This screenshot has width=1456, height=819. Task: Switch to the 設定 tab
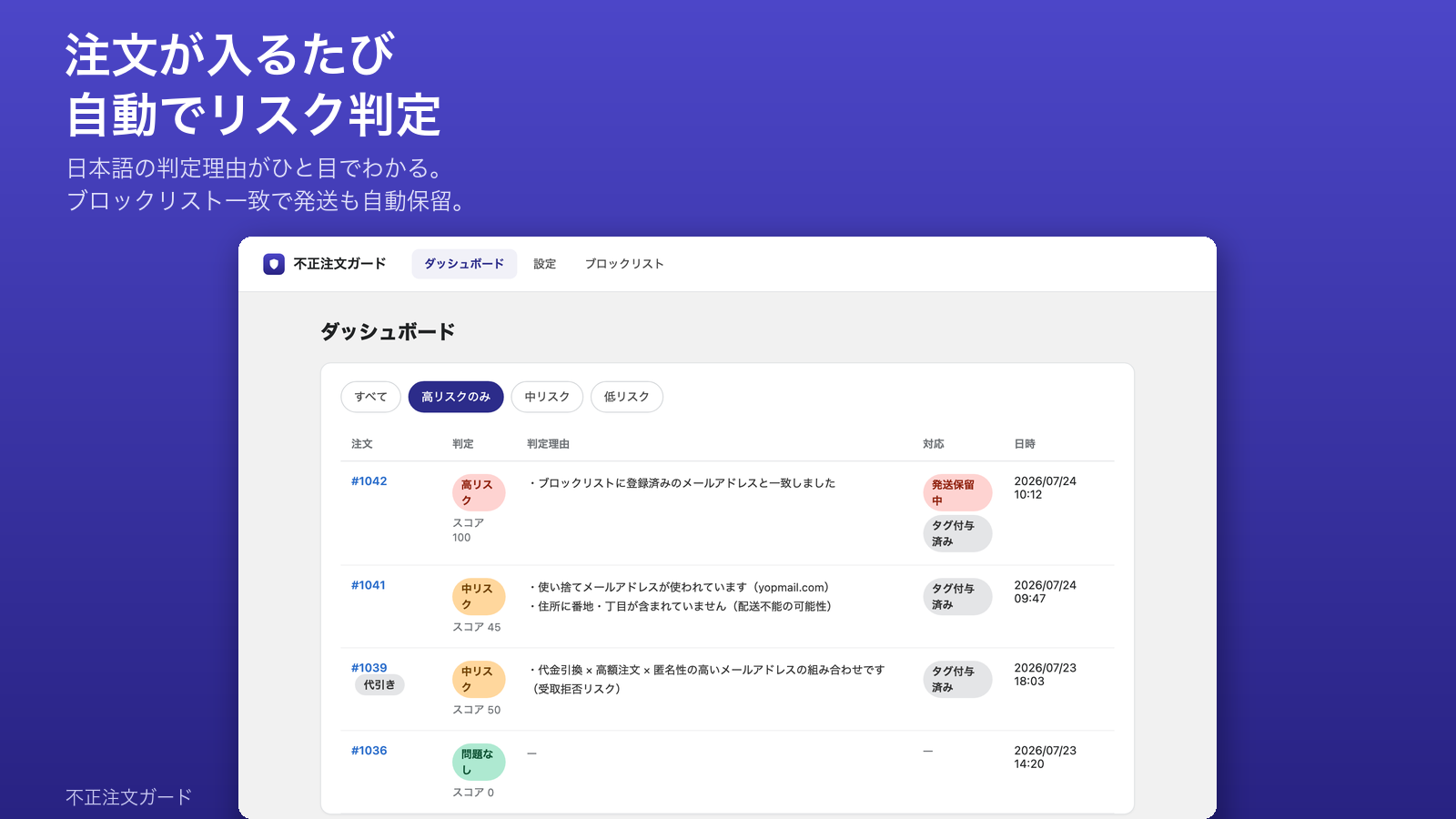(545, 264)
